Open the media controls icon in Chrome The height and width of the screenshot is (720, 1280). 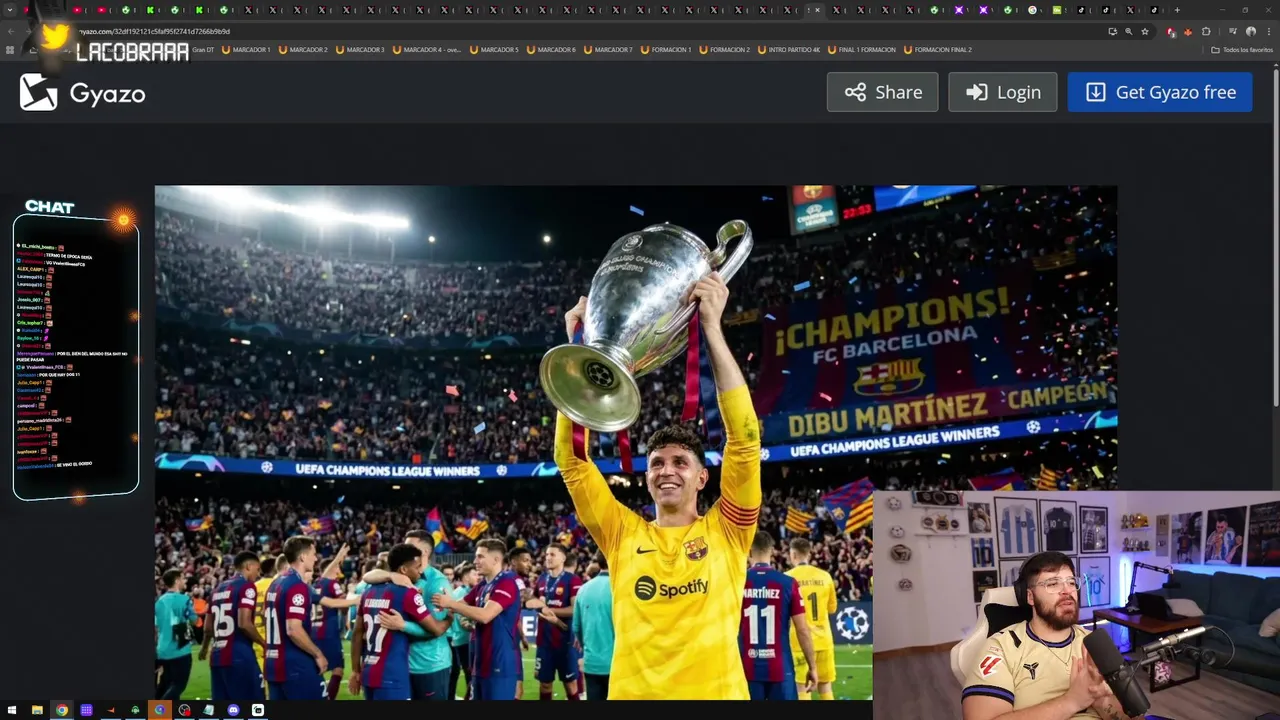click(x=1232, y=31)
